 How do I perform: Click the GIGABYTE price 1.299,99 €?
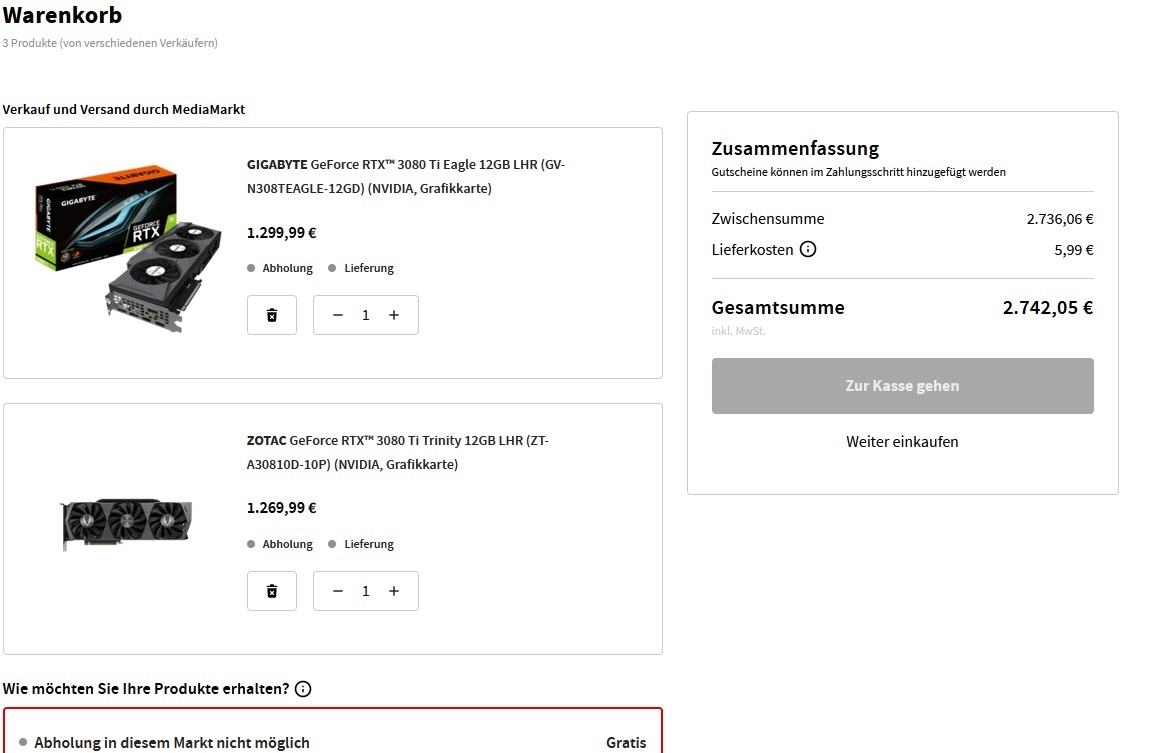(x=282, y=233)
